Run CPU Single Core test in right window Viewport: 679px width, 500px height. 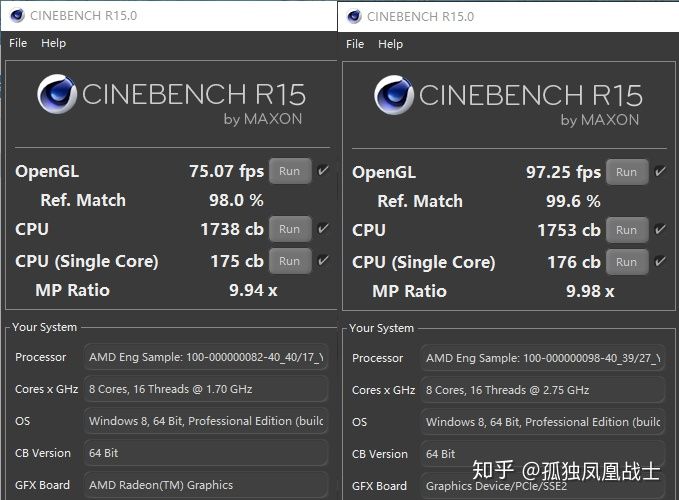[x=627, y=262]
